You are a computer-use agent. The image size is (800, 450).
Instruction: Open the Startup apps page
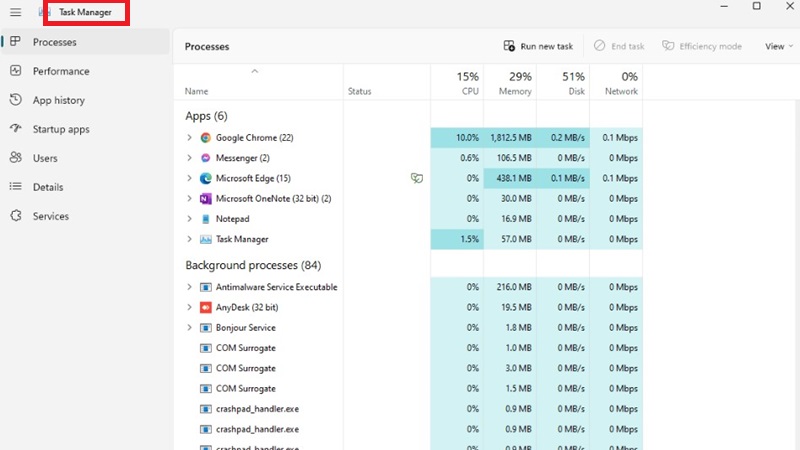[60, 129]
